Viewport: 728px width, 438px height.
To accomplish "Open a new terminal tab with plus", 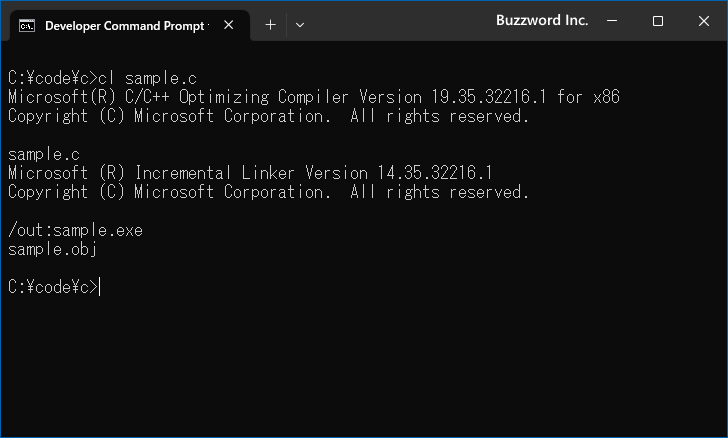I will 270,25.
